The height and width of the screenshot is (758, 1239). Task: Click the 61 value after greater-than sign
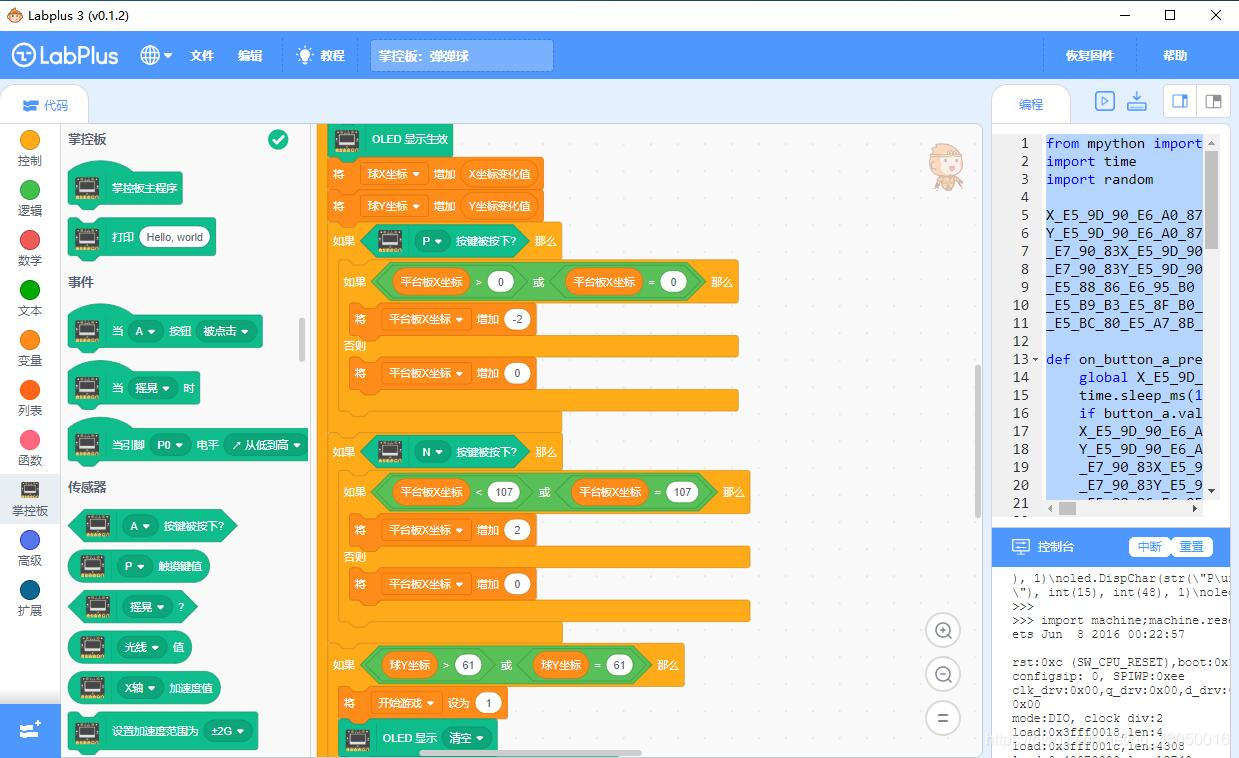point(468,665)
